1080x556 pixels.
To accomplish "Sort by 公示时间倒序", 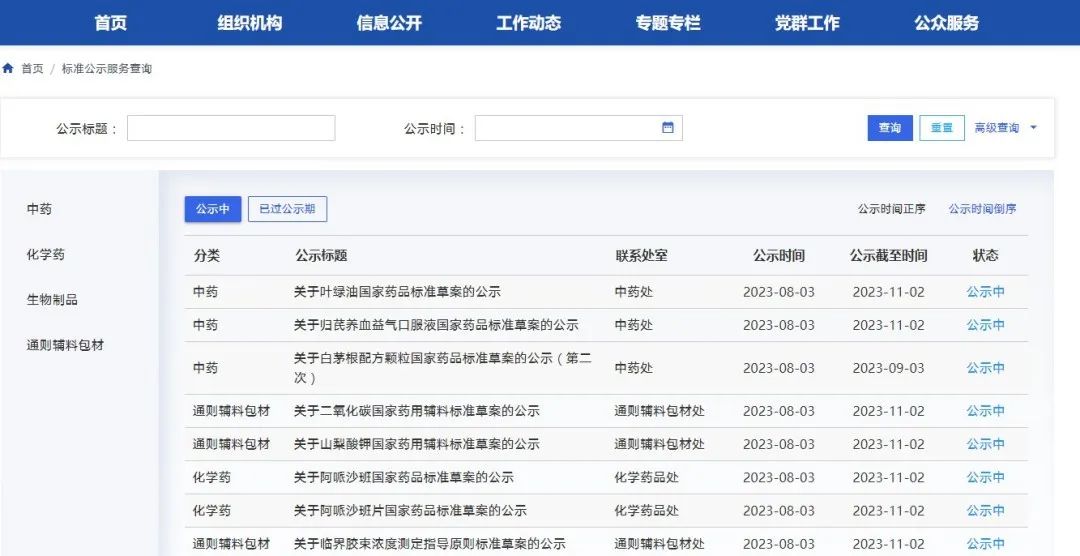I will pyautogui.click(x=982, y=209).
